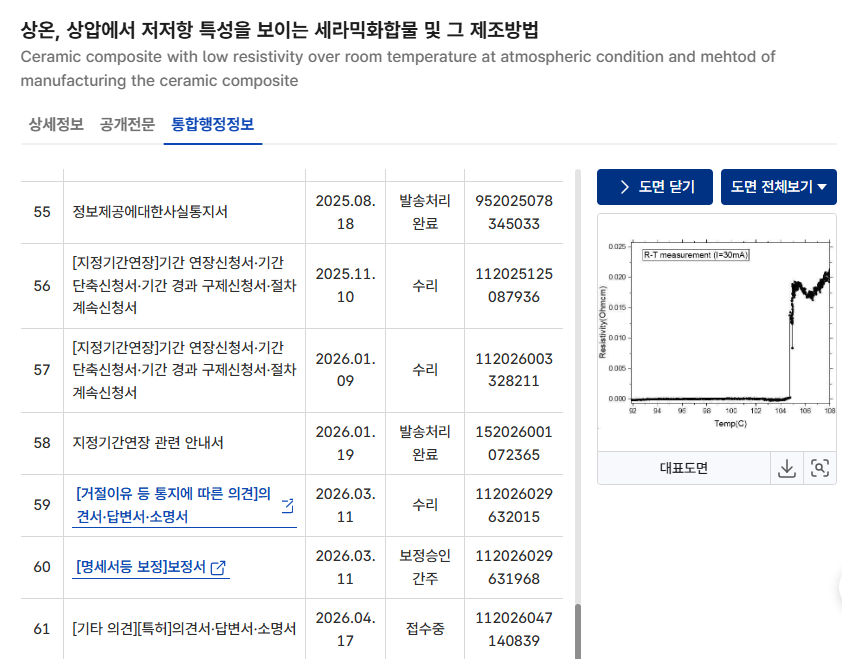Click the 접수중 status cell

424,630
